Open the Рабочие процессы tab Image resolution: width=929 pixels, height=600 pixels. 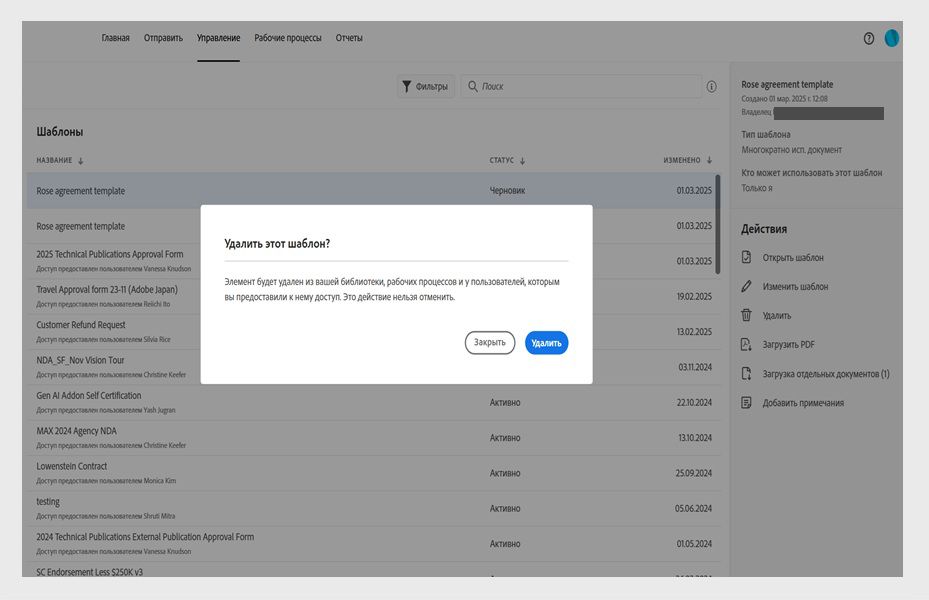288,38
